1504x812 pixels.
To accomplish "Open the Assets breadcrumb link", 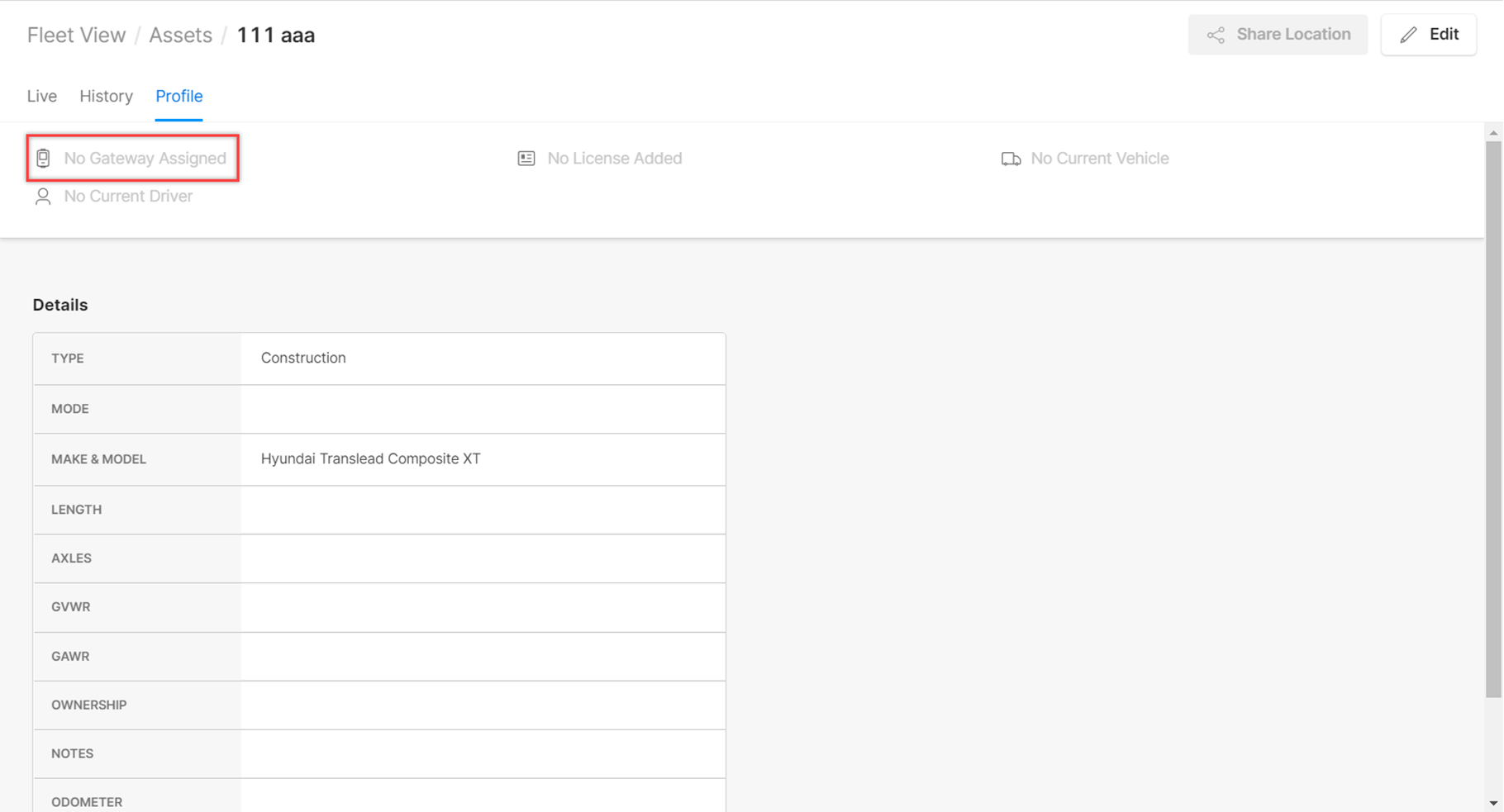I will pyautogui.click(x=180, y=35).
